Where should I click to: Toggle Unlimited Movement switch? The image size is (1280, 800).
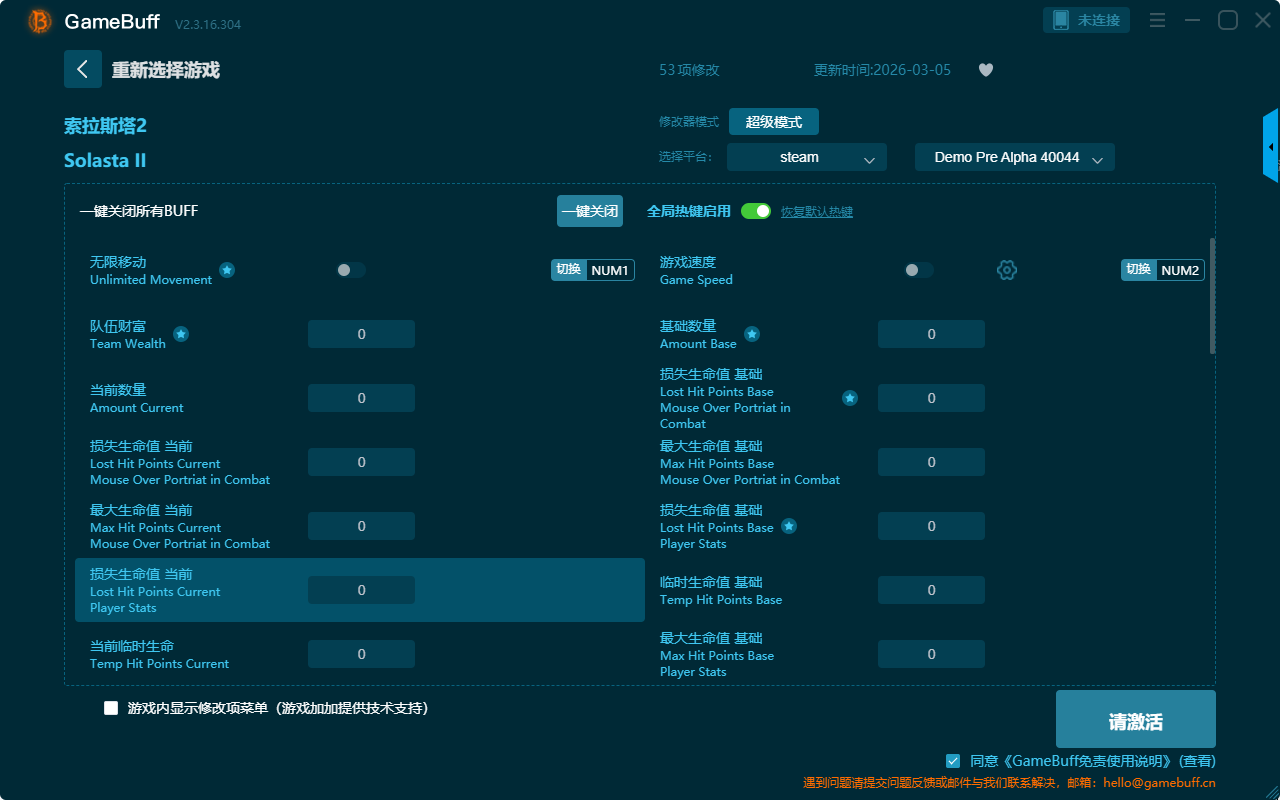tap(351, 270)
